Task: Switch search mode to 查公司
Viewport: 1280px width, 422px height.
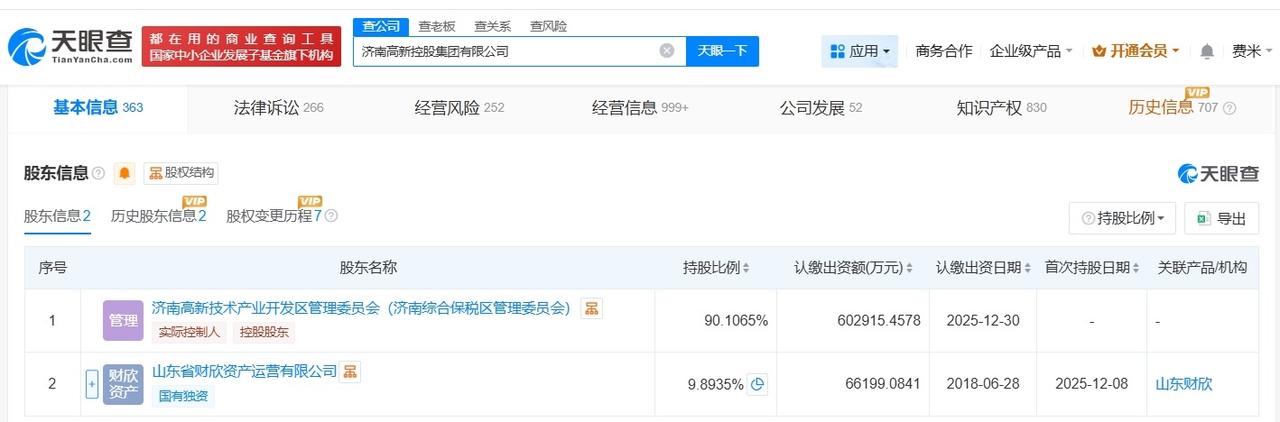Action: point(380,26)
